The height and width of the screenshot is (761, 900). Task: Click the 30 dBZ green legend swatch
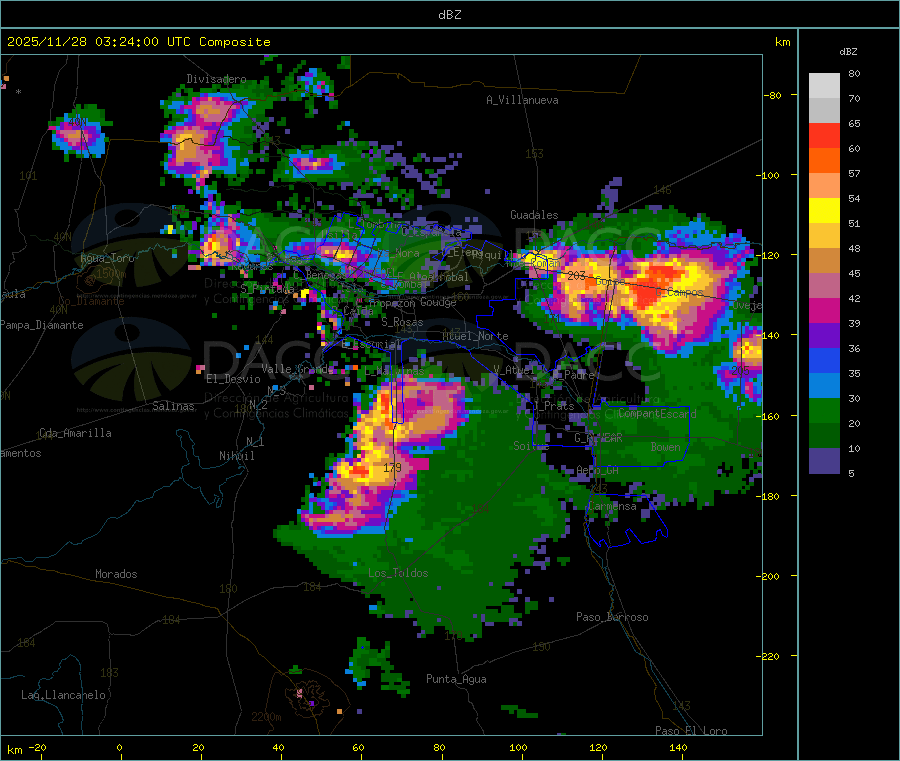coord(824,411)
